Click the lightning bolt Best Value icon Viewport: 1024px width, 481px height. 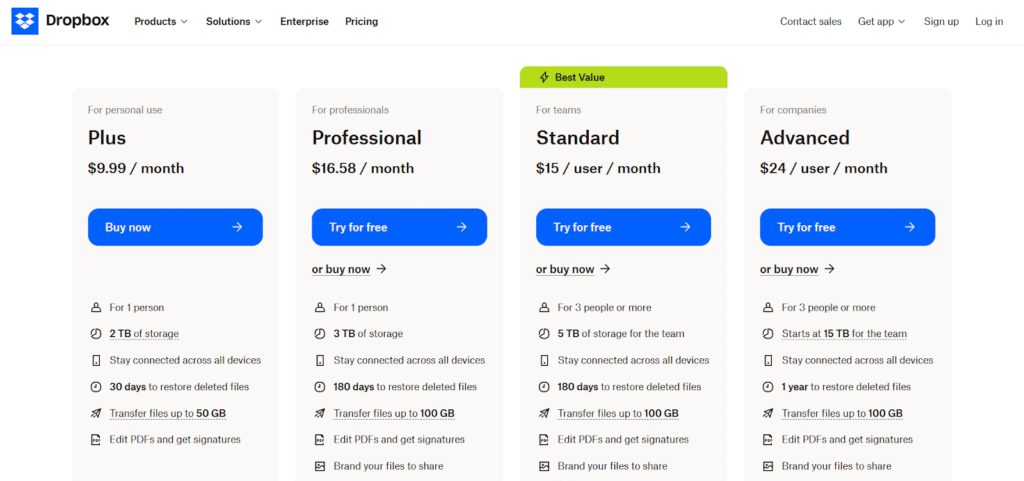pyautogui.click(x=544, y=77)
